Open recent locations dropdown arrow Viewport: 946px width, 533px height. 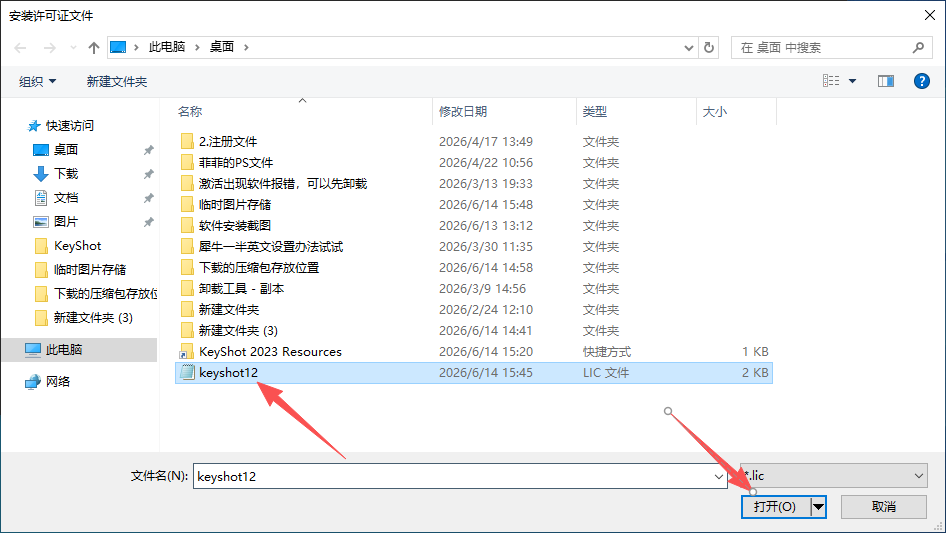pyautogui.click(x=73, y=48)
